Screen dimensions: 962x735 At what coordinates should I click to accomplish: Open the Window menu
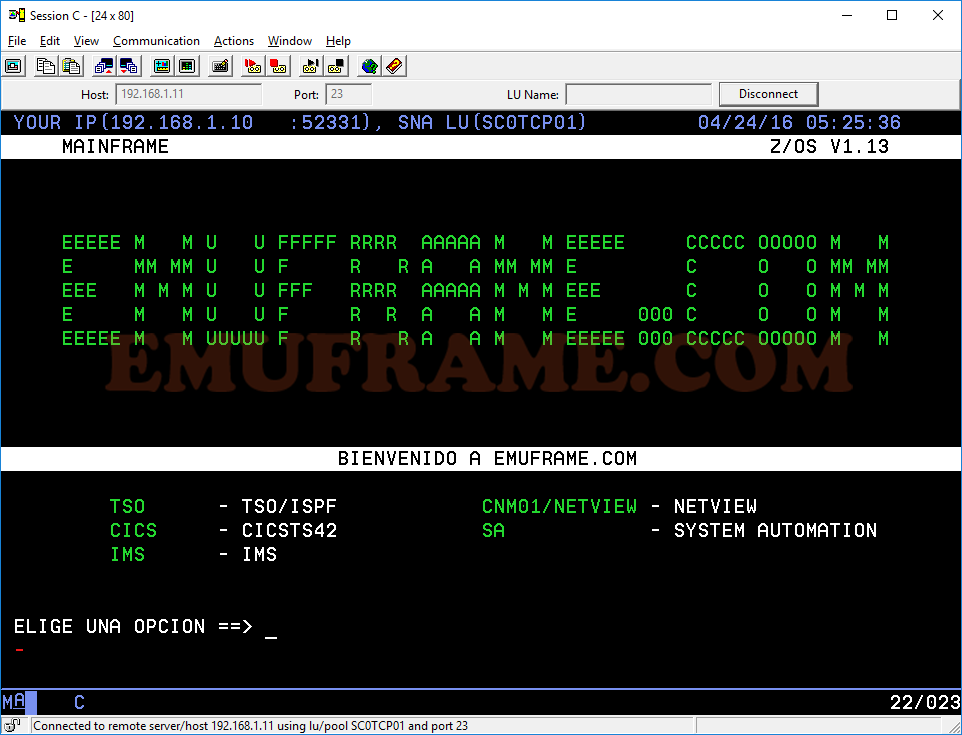click(x=289, y=41)
